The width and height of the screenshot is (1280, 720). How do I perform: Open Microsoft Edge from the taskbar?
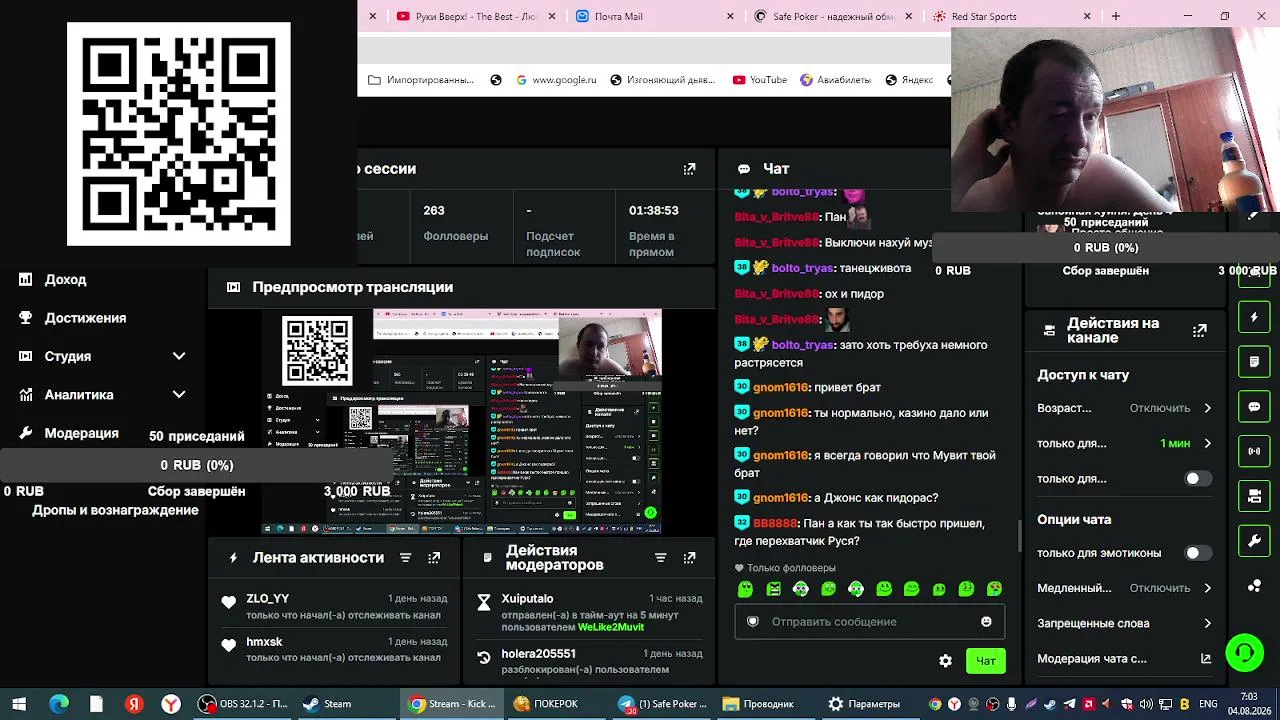(59, 704)
